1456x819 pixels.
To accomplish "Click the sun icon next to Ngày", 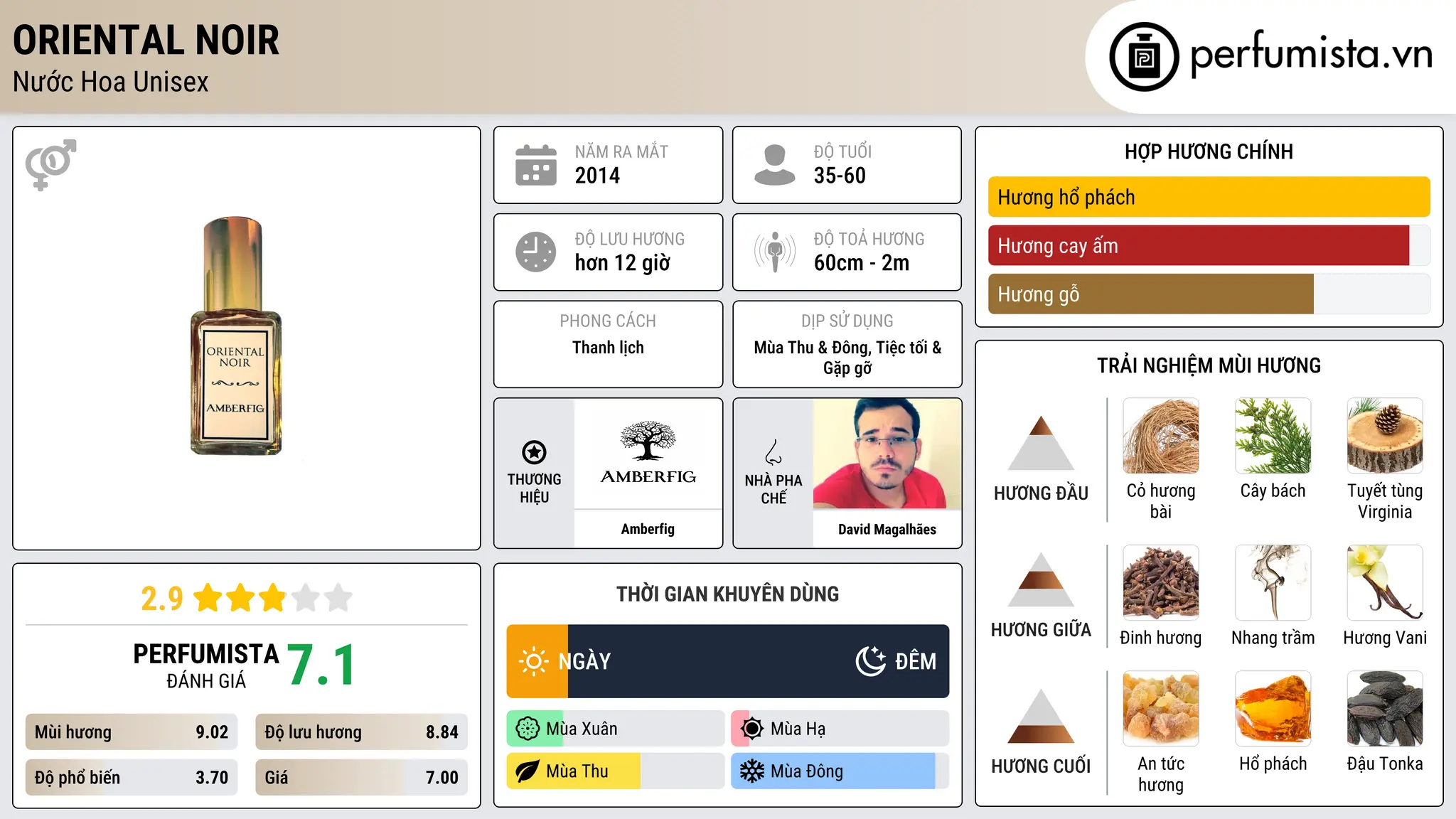I will point(533,661).
